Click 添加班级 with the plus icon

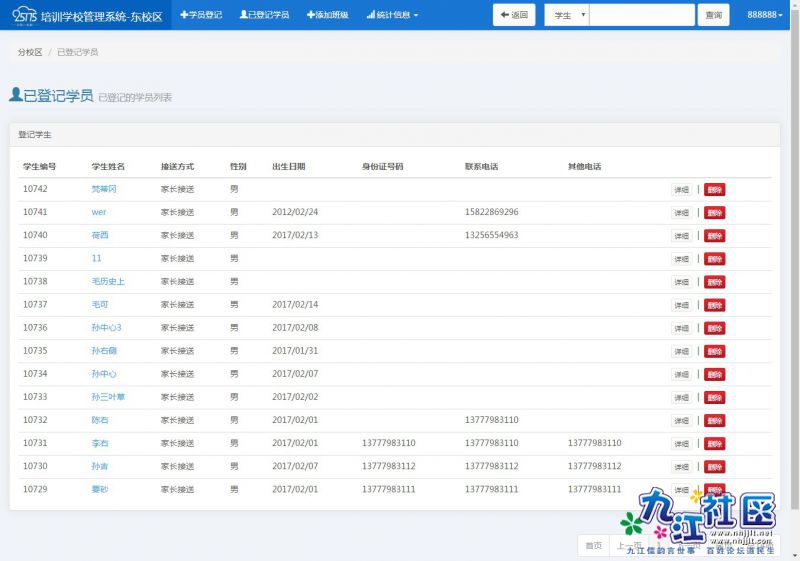coord(328,15)
